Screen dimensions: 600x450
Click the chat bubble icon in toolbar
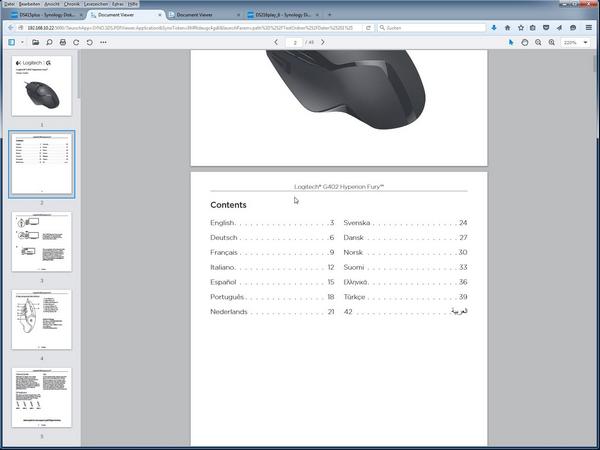[573, 28]
